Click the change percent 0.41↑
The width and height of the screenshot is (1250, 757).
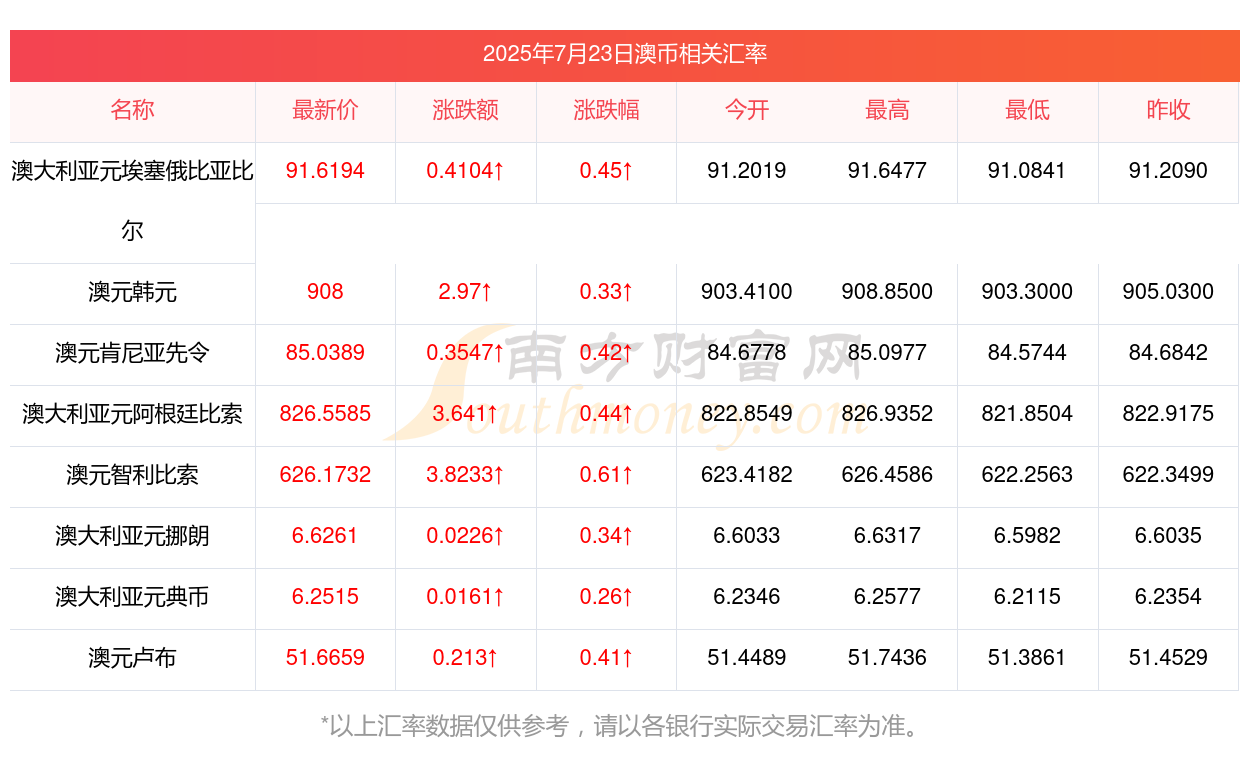click(x=606, y=658)
